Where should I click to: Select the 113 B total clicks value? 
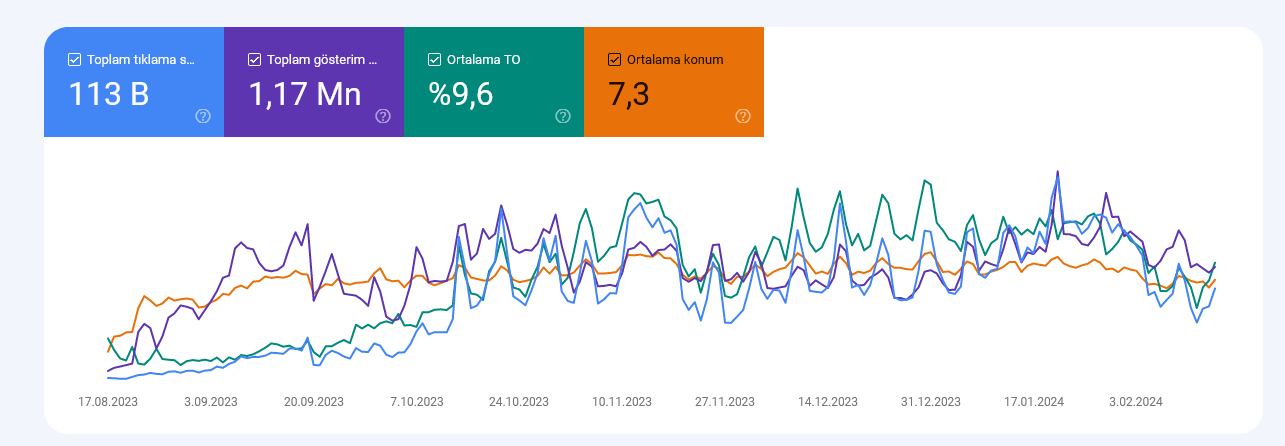point(108,94)
